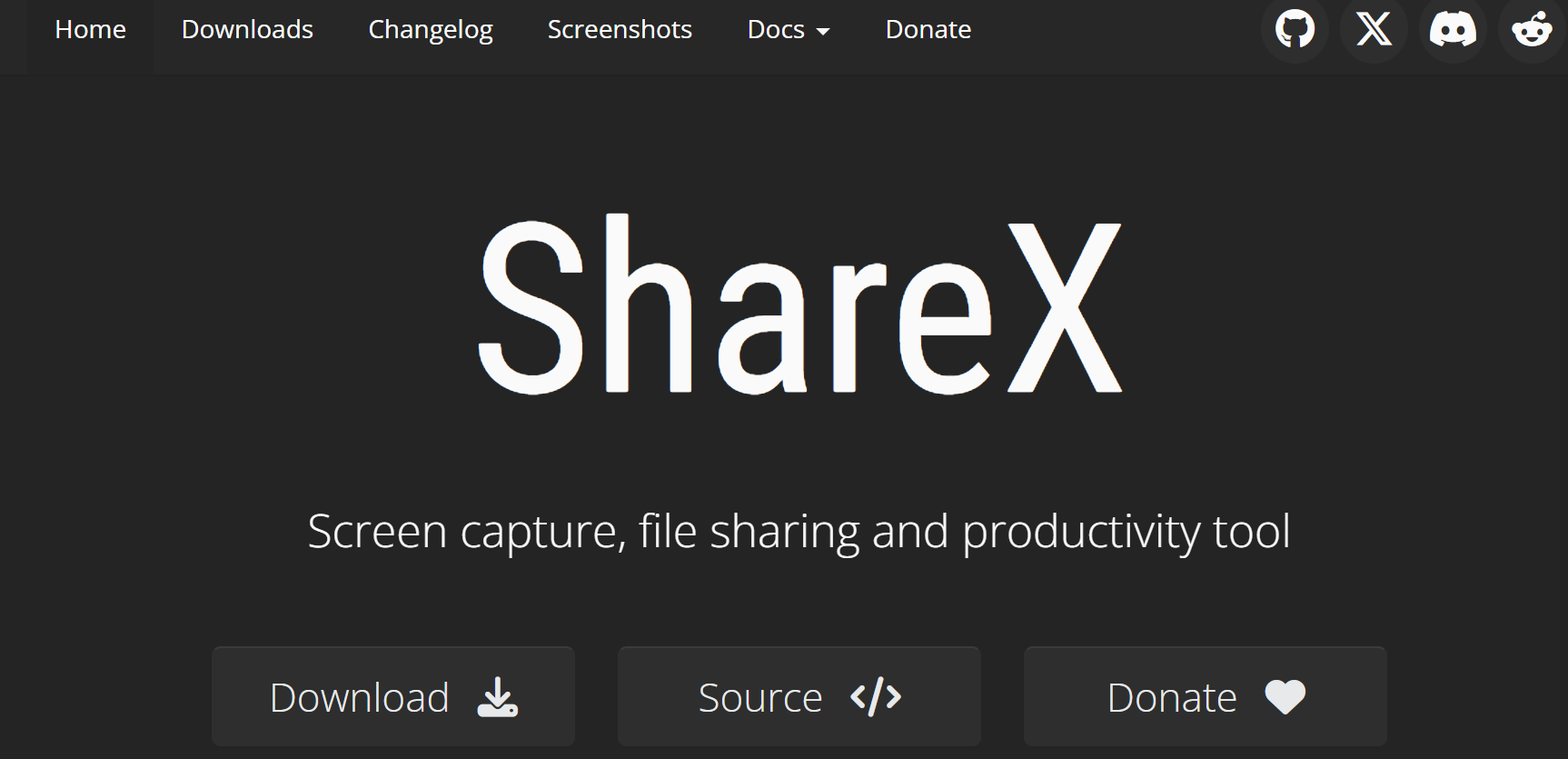Open the Source code button
Image resolution: width=1568 pixels, height=759 pixels.
pos(799,696)
